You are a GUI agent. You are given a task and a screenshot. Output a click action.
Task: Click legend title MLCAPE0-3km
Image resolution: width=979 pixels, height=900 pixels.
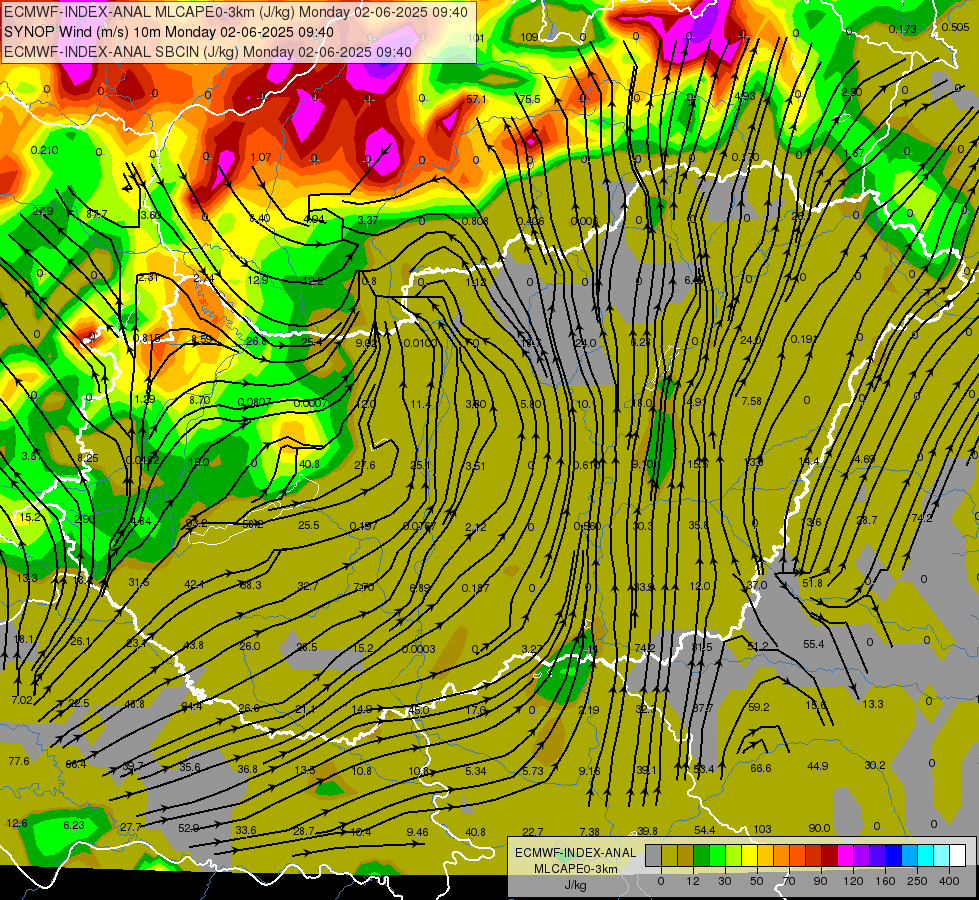pyautogui.click(x=576, y=869)
